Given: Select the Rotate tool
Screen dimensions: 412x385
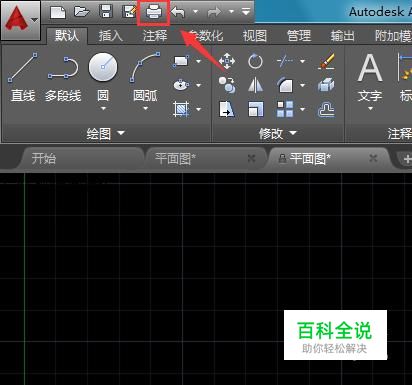Looking at the screenshot, I should coord(255,61).
